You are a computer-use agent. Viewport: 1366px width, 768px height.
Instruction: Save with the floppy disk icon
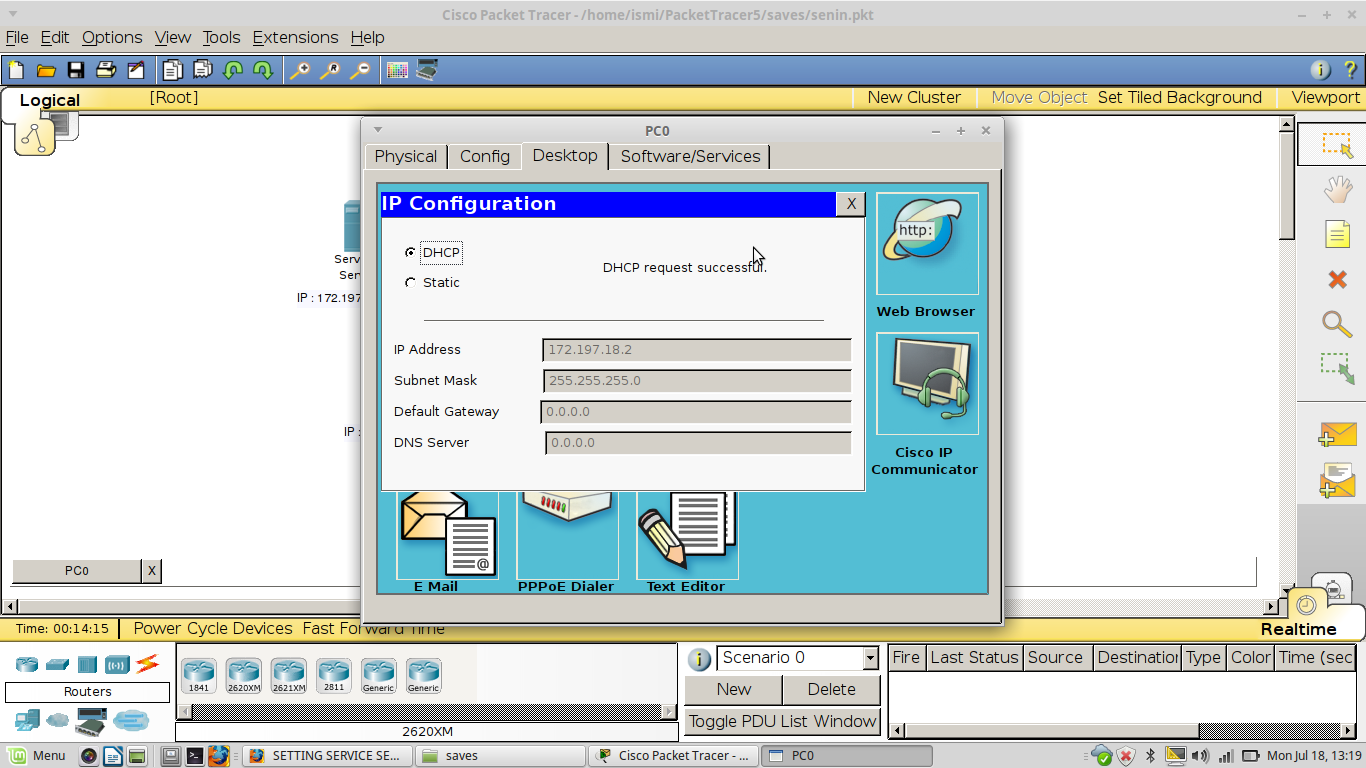click(x=75, y=70)
